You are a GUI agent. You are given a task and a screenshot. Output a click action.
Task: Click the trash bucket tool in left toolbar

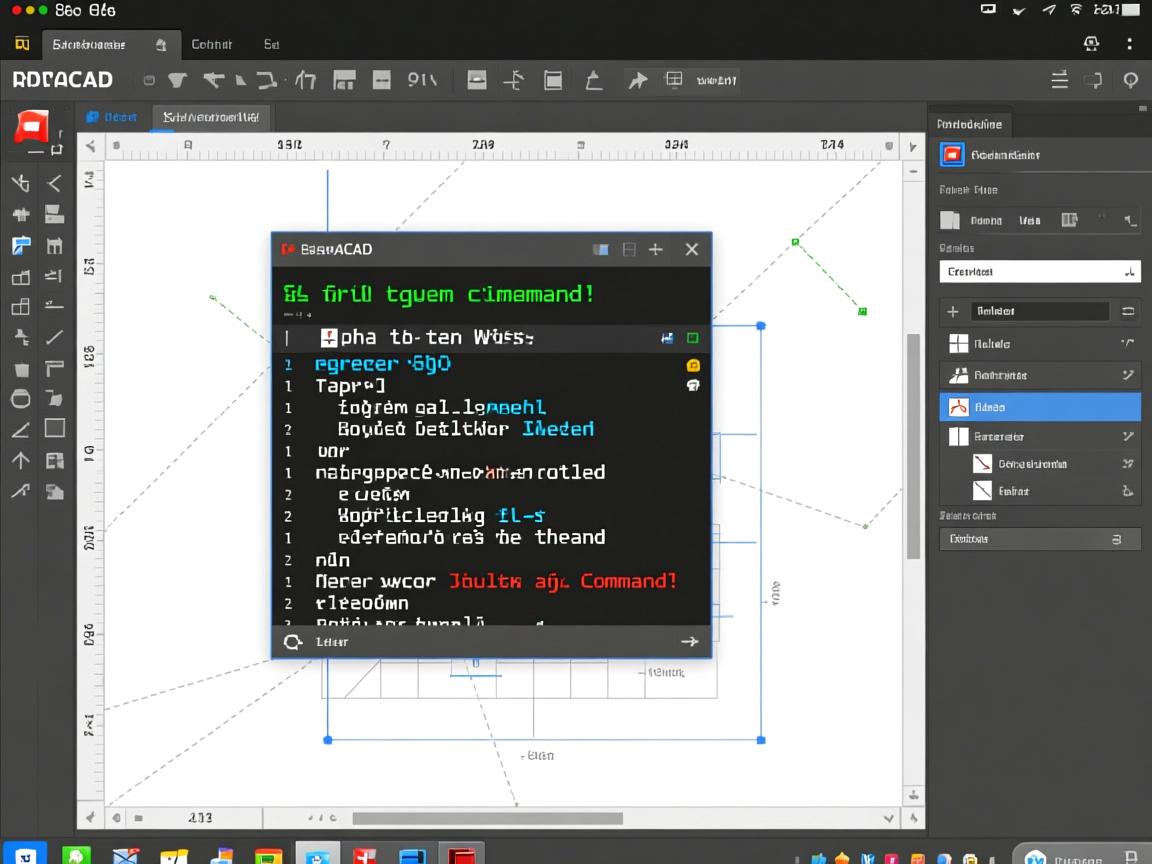point(21,369)
